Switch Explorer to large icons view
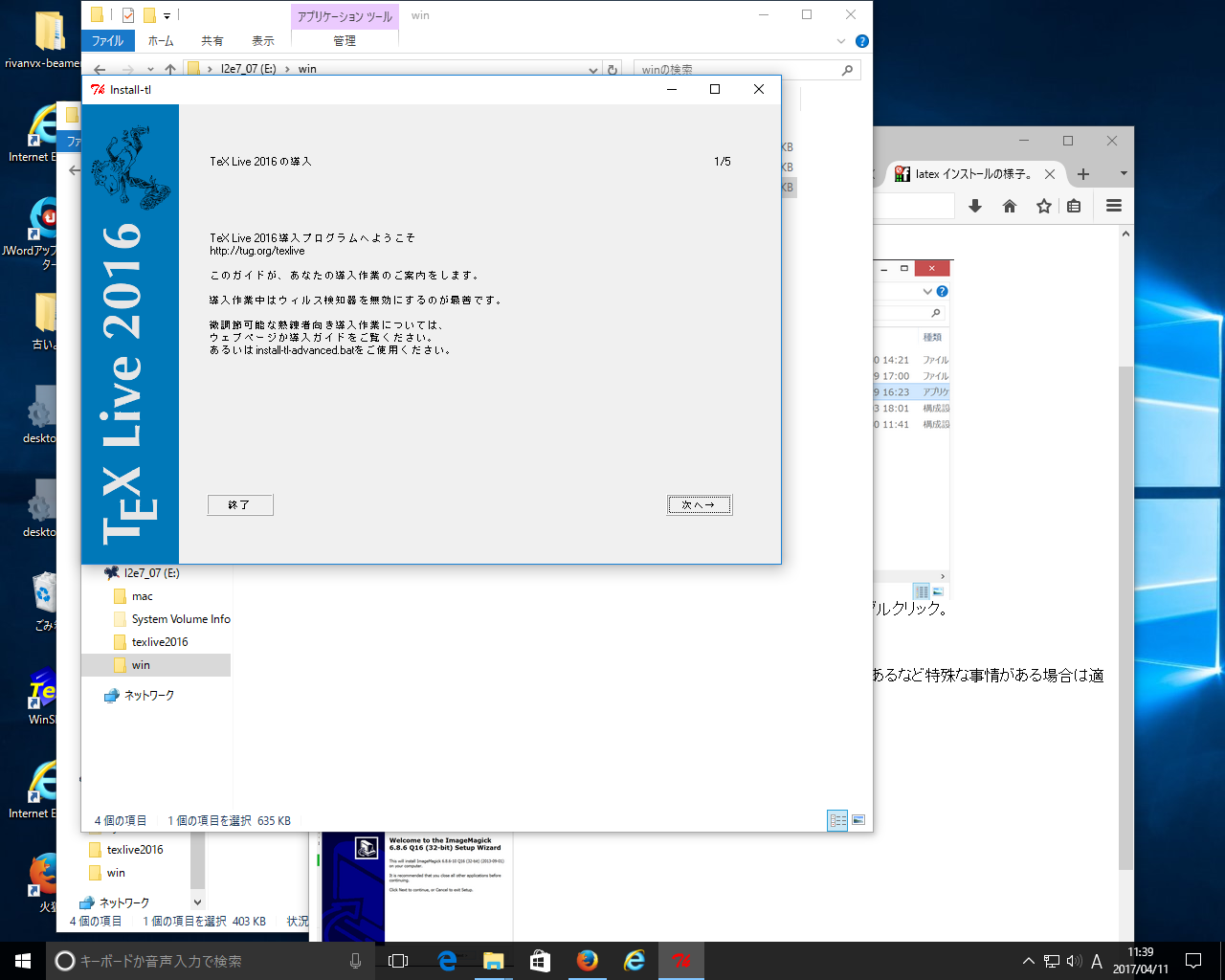1225x980 pixels. tap(858, 820)
